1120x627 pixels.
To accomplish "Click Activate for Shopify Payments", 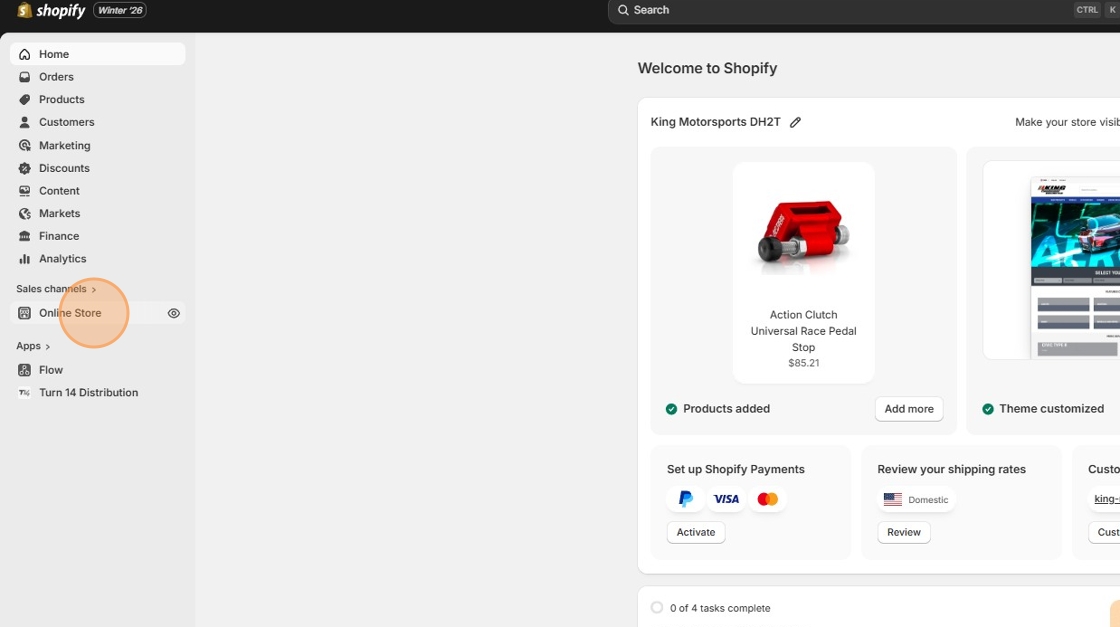I will click(696, 532).
